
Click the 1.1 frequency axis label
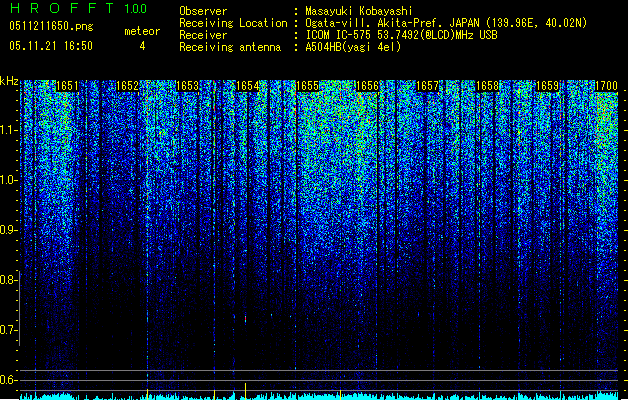[x=9, y=130]
